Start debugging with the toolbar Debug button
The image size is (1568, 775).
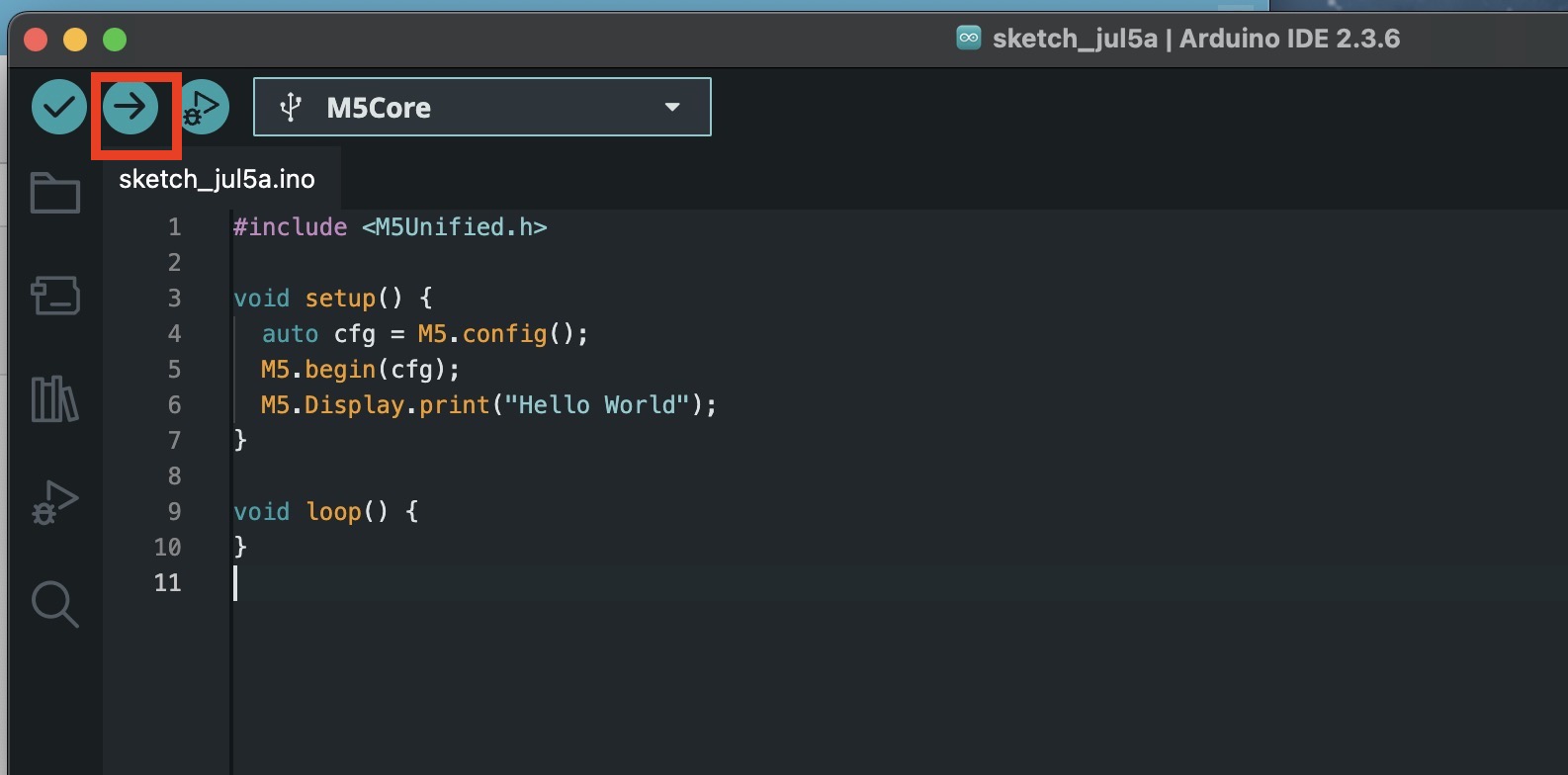[x=204, y=107]
